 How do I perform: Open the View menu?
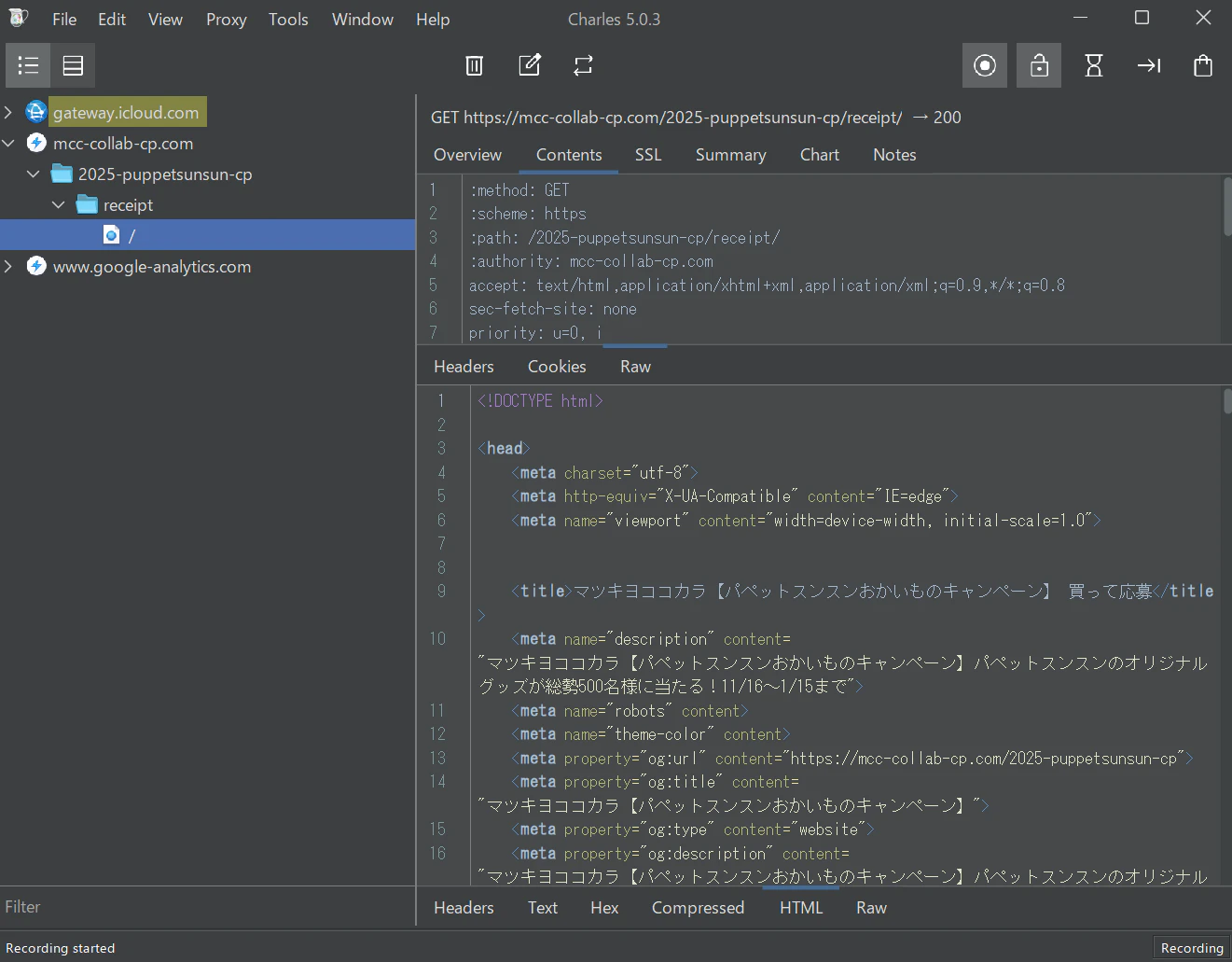165,19
